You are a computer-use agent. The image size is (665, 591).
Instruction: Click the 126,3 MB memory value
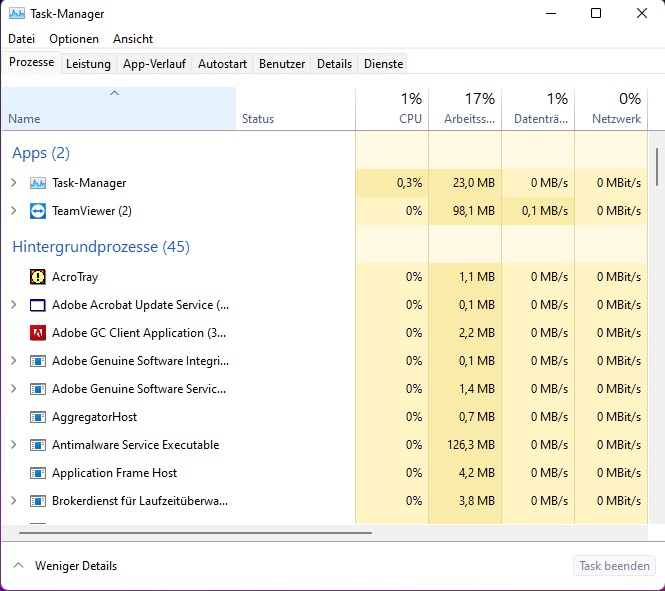tap(471, 445)
